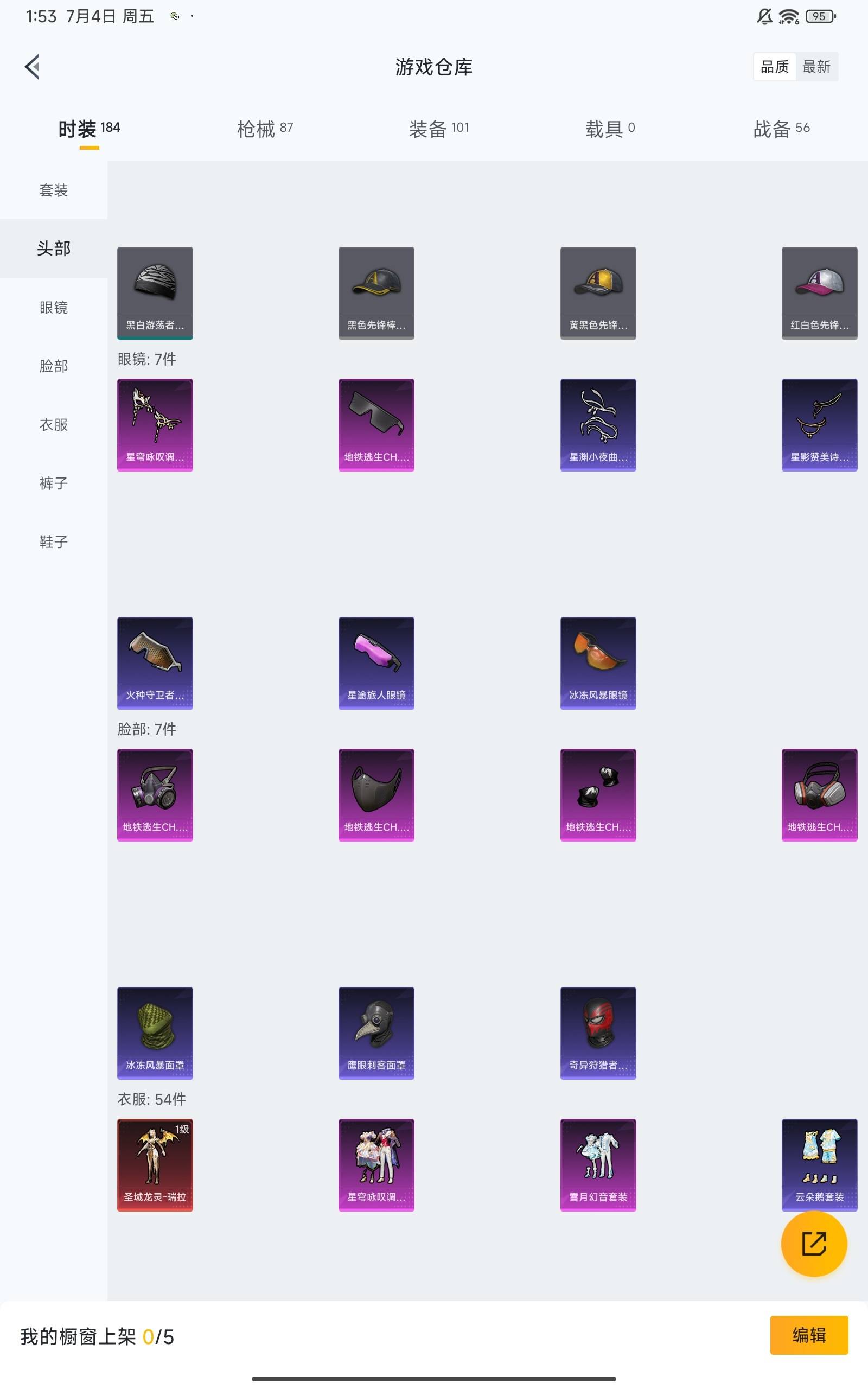
Task: Tap the 衣服: 54件 section header
Action: 151,1100
